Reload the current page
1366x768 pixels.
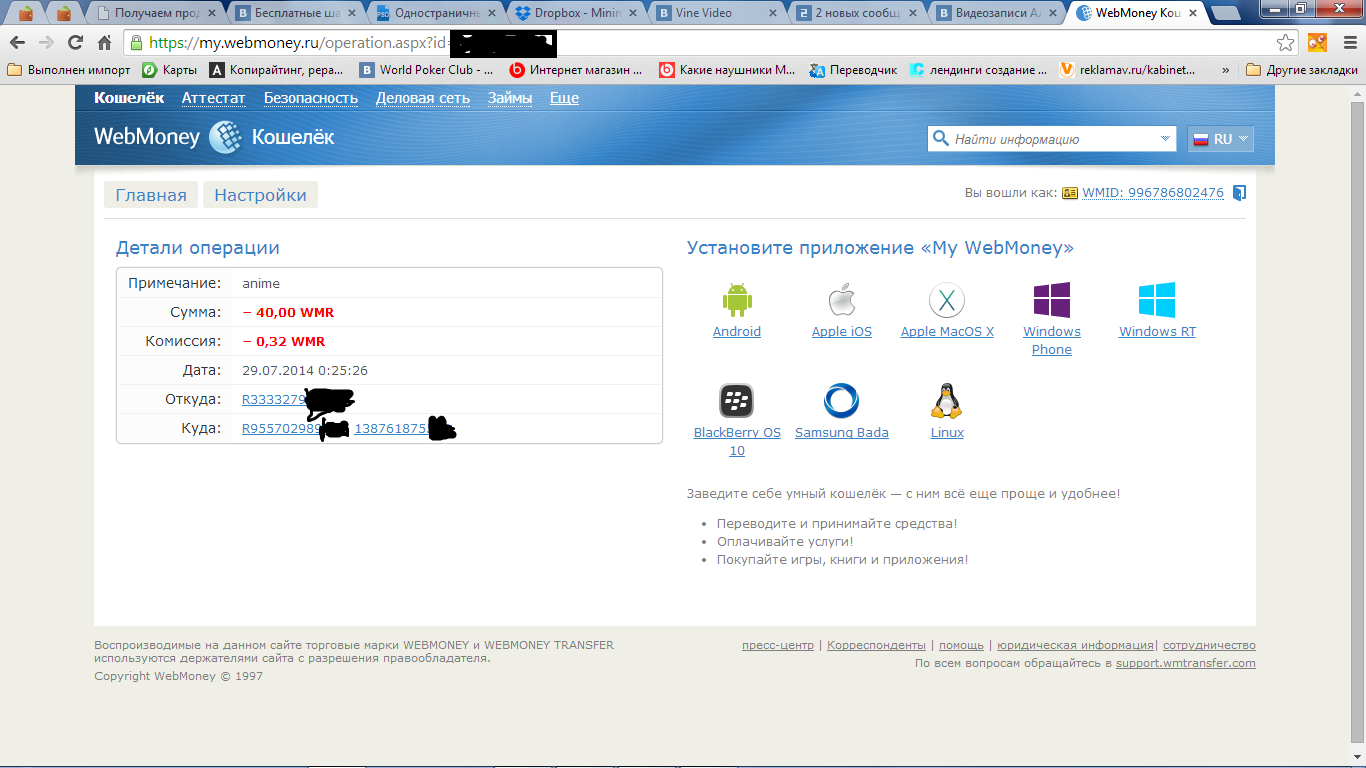pos(75,43)
